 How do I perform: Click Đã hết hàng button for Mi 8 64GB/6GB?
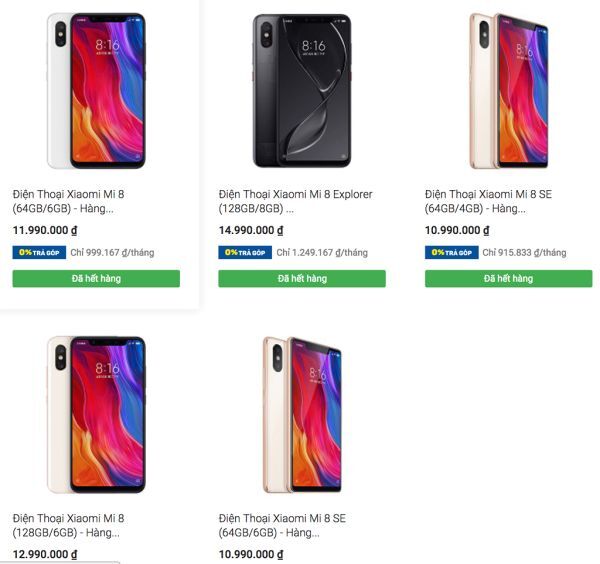pos(96,279)
